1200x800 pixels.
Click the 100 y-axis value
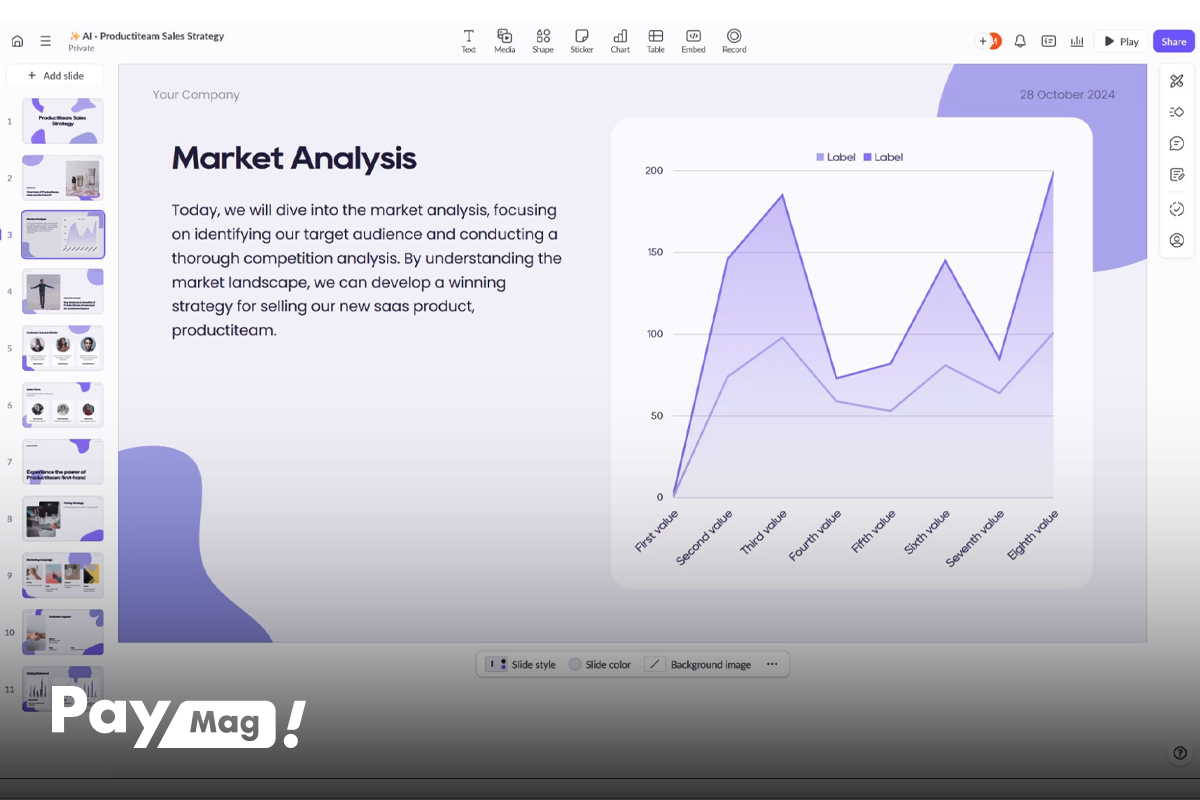point(654,334)
